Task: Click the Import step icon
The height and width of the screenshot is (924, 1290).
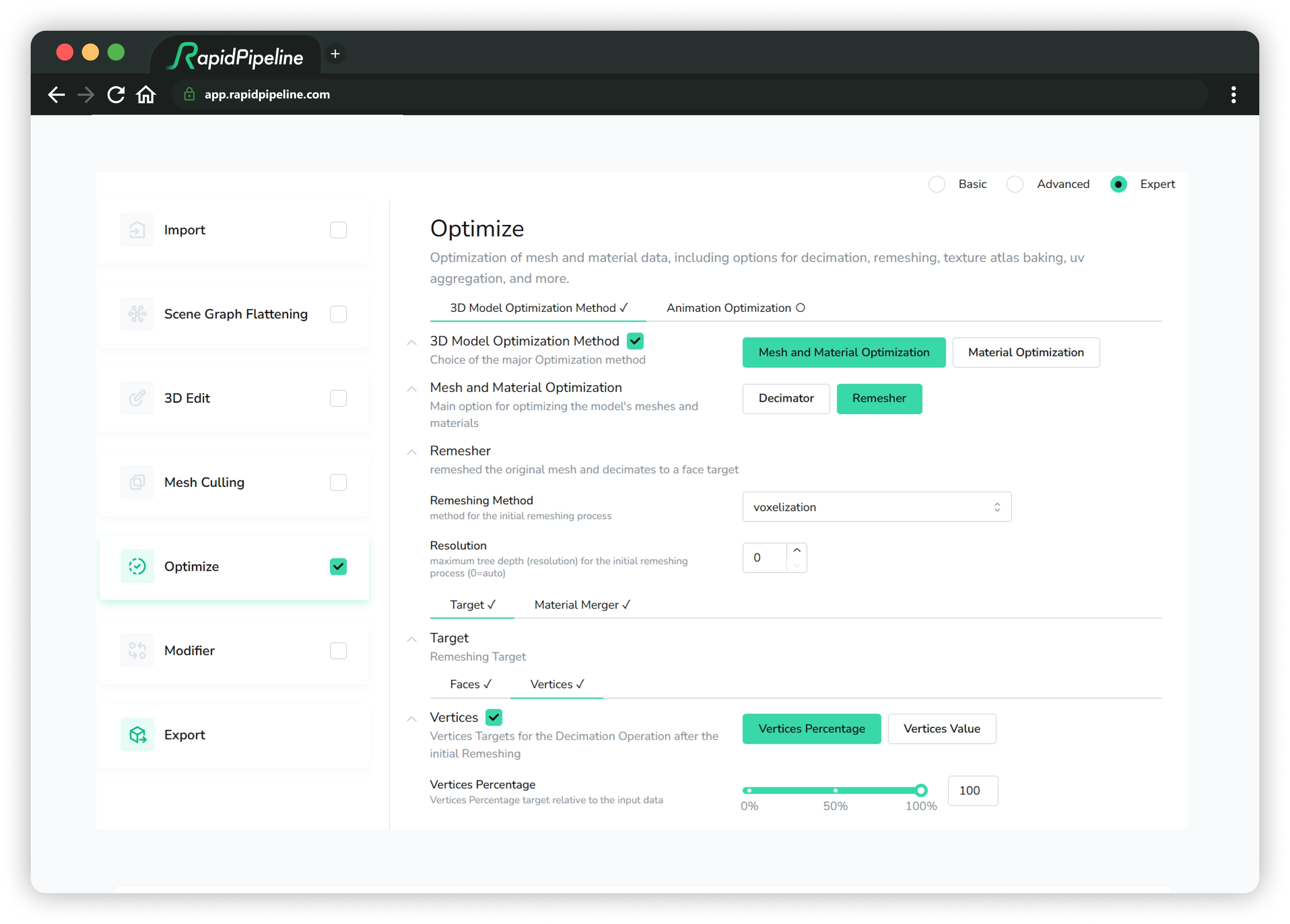Action: click(x=137, y=230)
